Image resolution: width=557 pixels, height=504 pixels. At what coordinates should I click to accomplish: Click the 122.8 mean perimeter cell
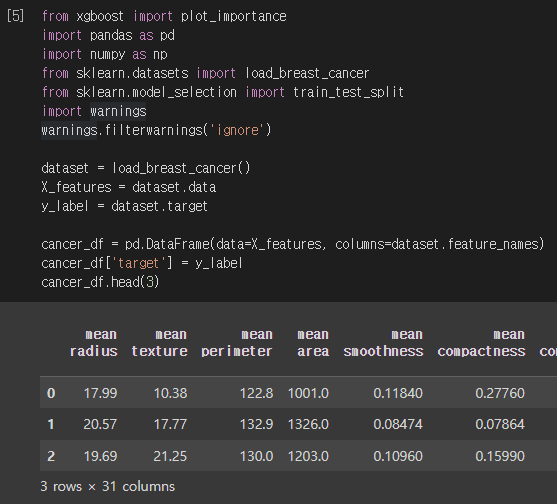click(x=256, y=393)
